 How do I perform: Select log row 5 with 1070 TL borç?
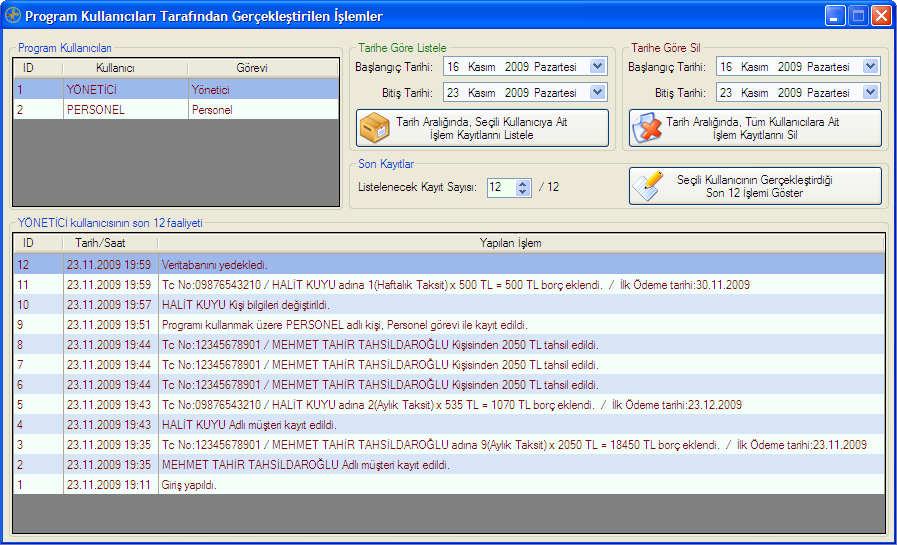click(449, 405)
